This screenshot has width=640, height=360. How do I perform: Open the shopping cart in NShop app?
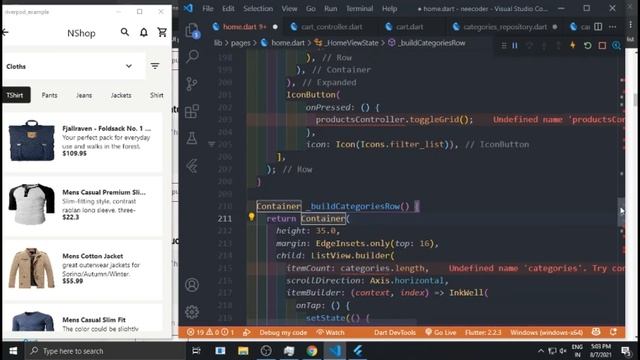pyautogui.click(x=162, y=32)
